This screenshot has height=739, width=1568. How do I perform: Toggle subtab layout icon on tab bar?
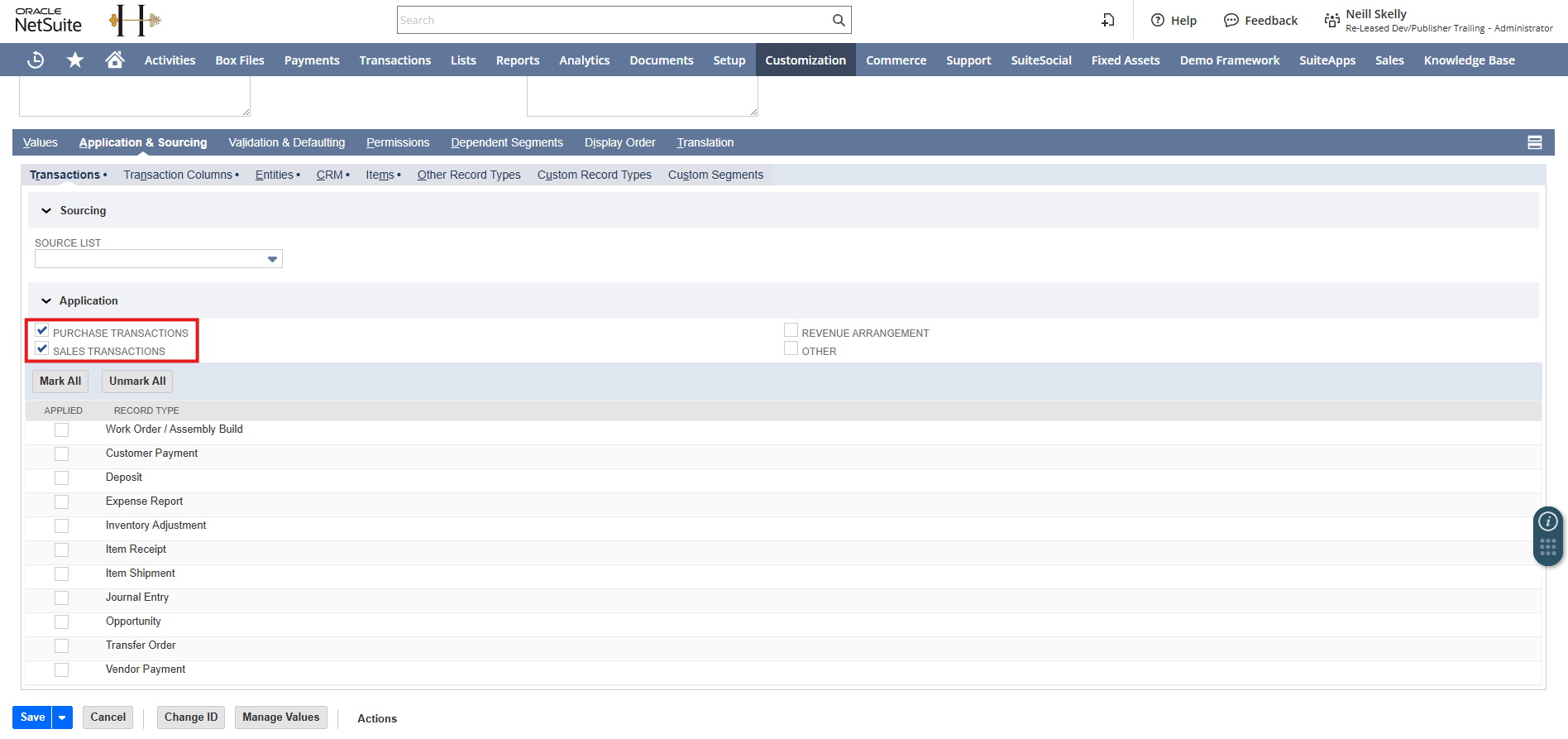pos(1534,142)
